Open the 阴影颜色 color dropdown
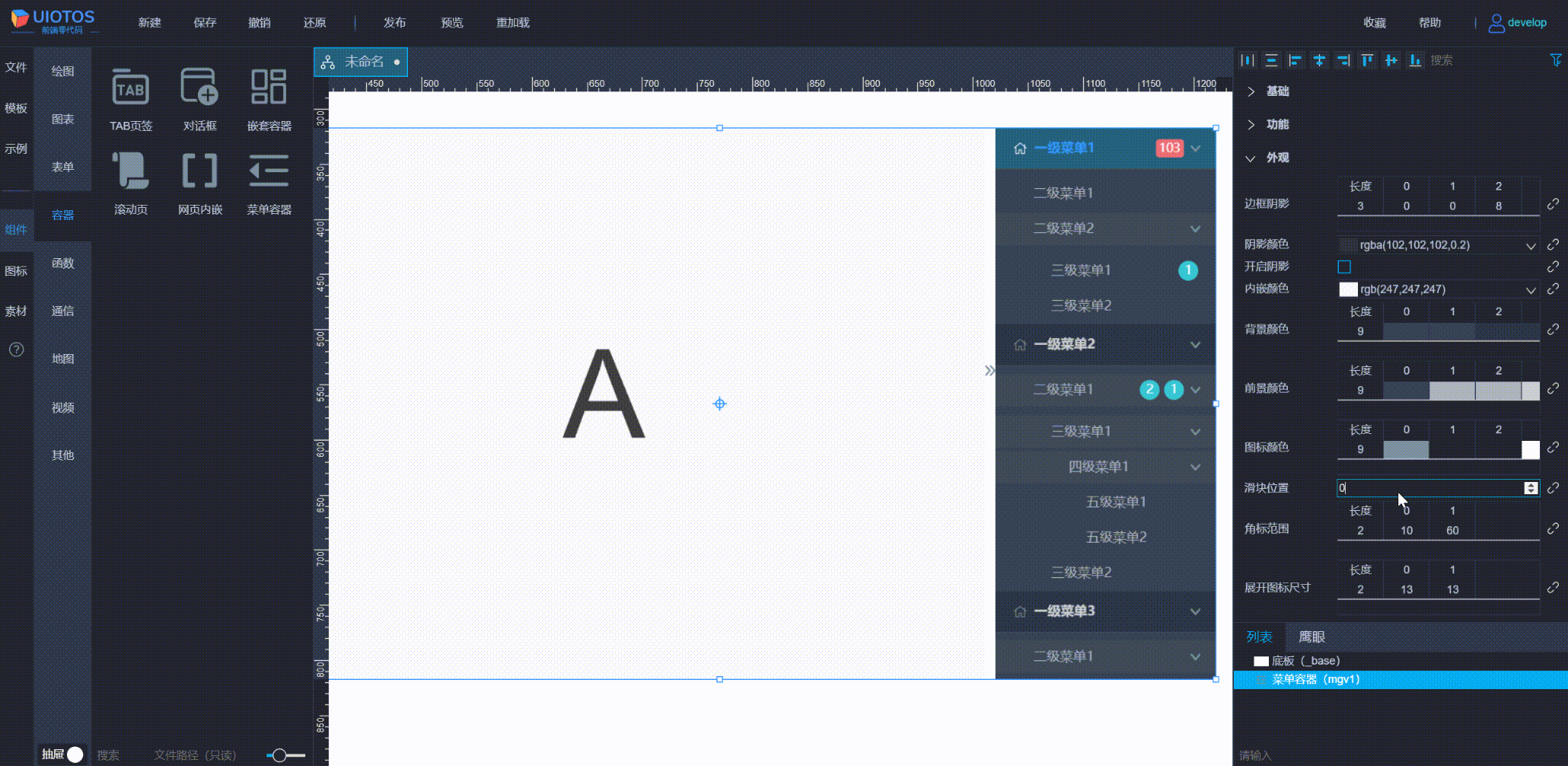Viewport: 1568px width, 766px height. 1531,245
